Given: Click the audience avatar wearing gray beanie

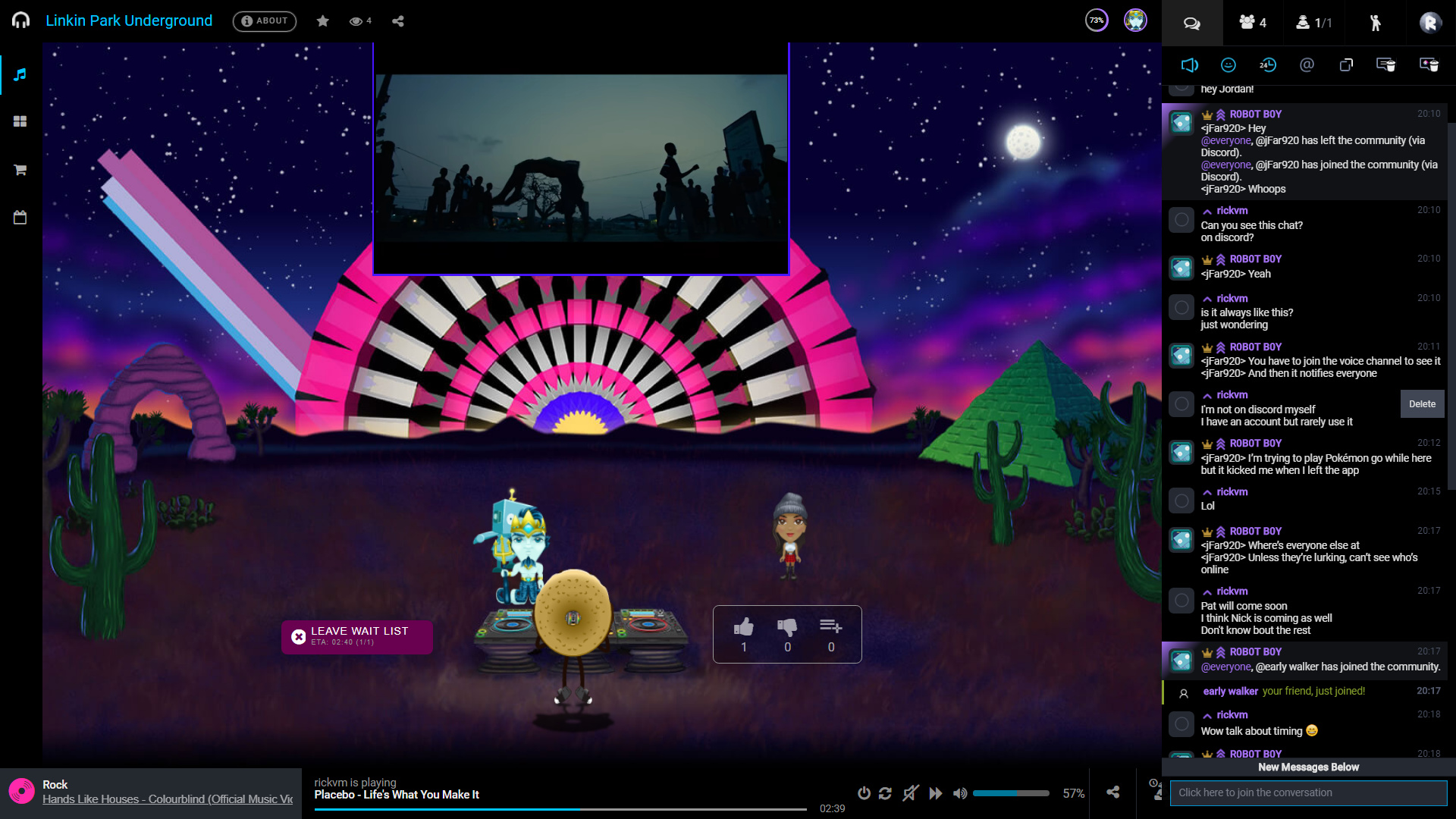Looking at the screenshot, I should click(789, 535).
